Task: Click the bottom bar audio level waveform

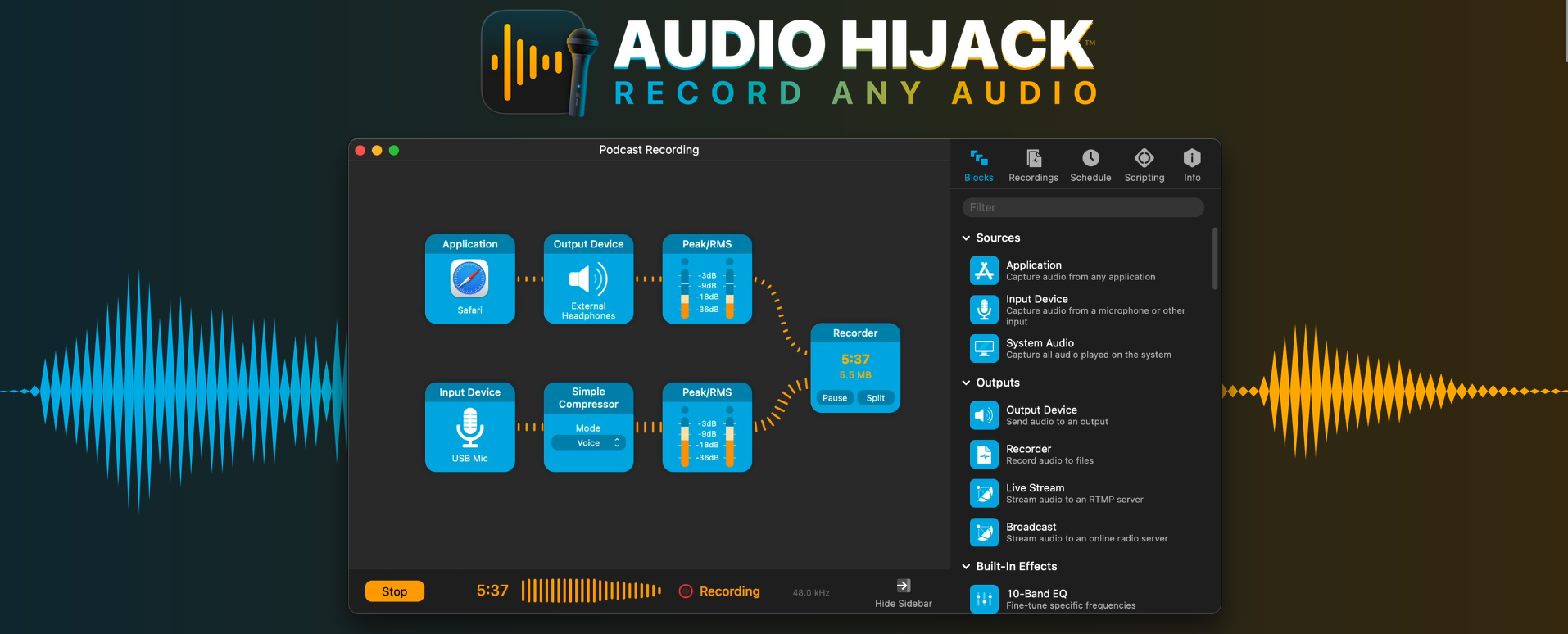Action: (x=591, y=591)
